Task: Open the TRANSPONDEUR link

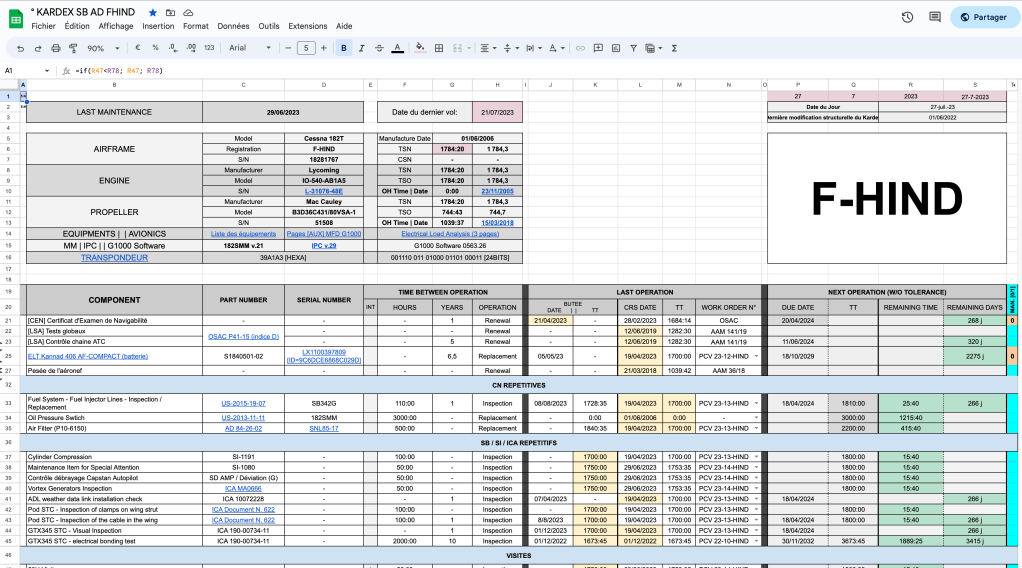Action: pos(114,257)
